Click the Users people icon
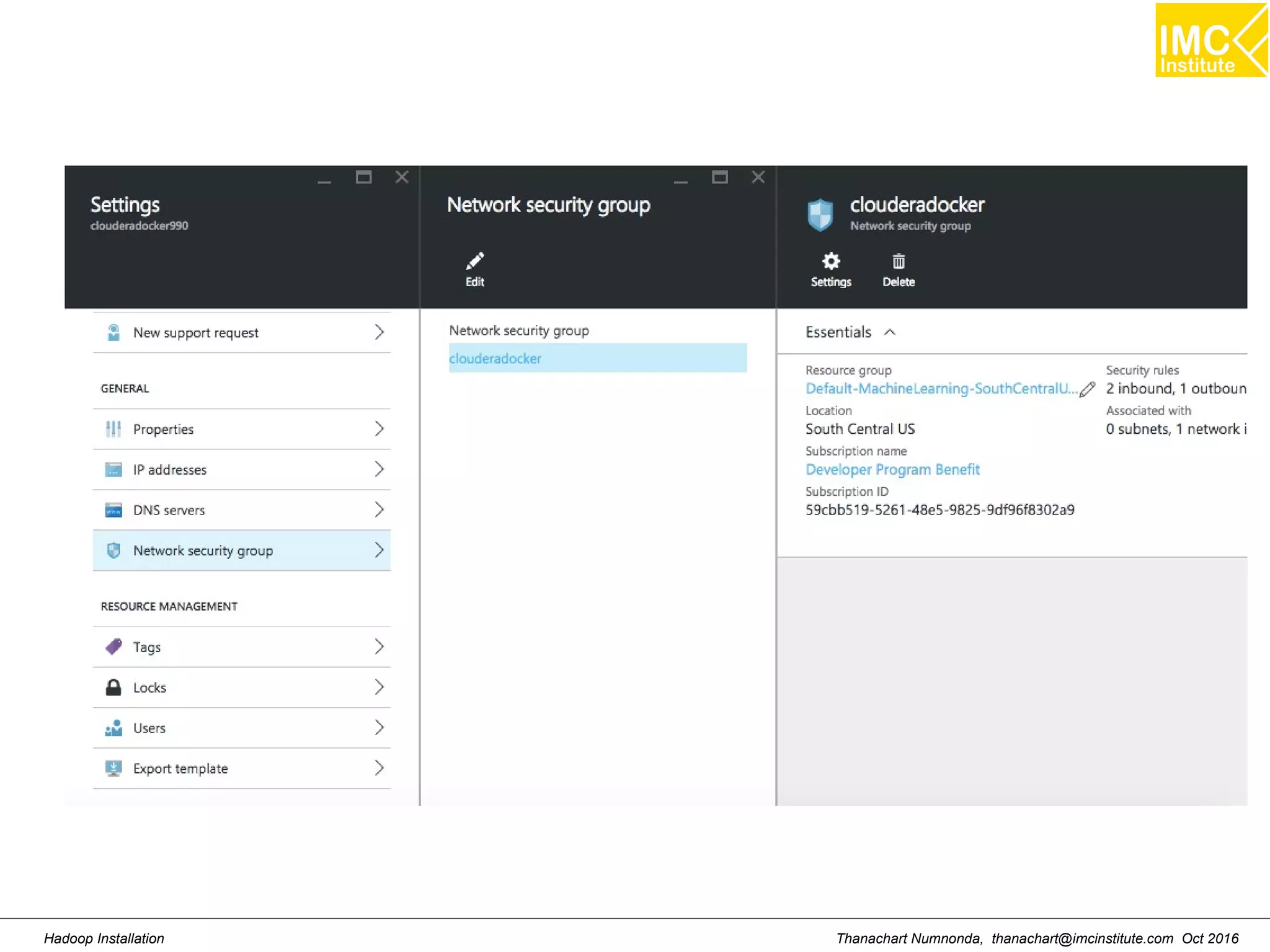The image size is (1270, 952). click(113, 728)
